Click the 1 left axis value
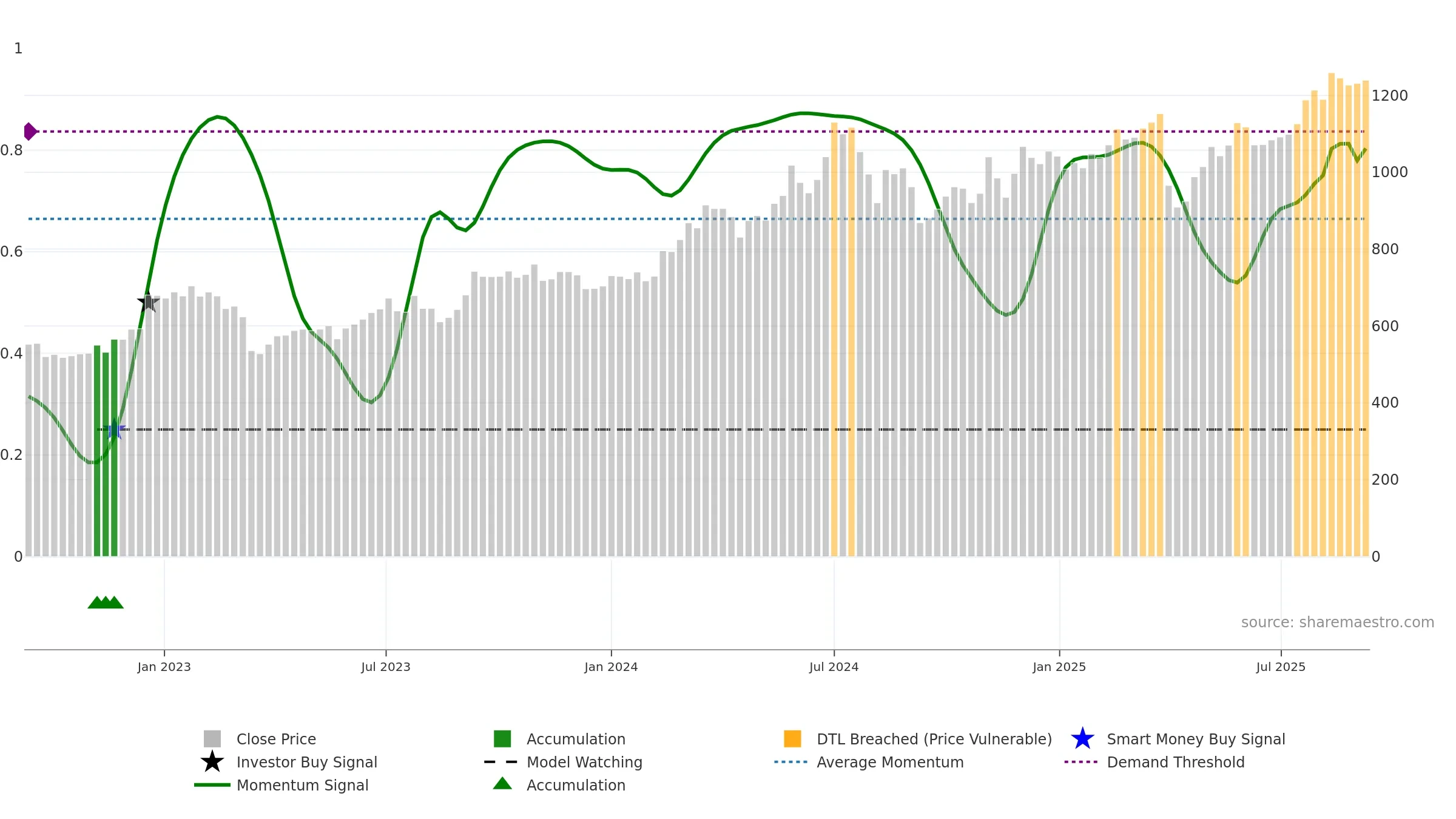1456x819 pixels. [x=18, y=49]
